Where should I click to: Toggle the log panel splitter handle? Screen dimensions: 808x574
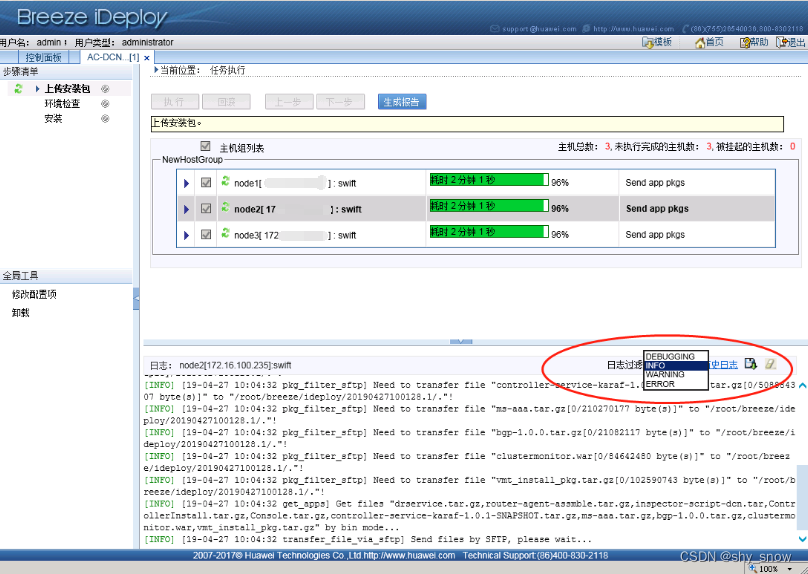[x=461, y=341]
